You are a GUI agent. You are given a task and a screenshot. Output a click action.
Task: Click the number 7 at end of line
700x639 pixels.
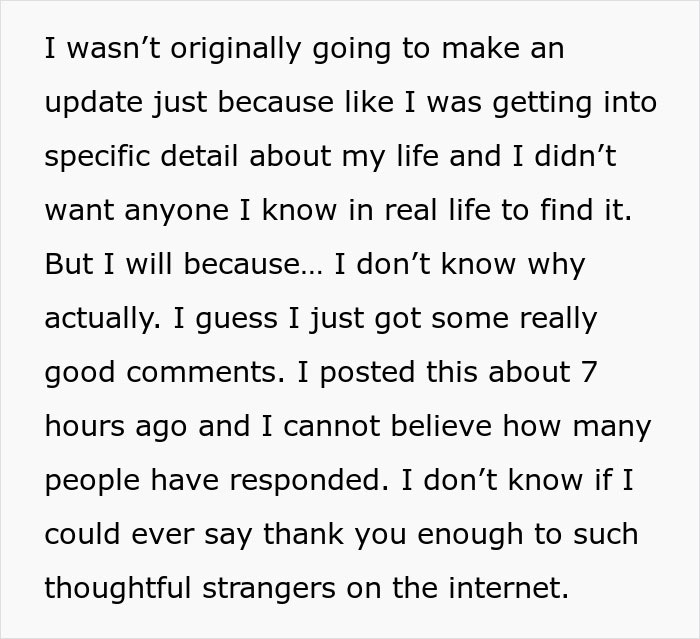[x=589, y=372]
